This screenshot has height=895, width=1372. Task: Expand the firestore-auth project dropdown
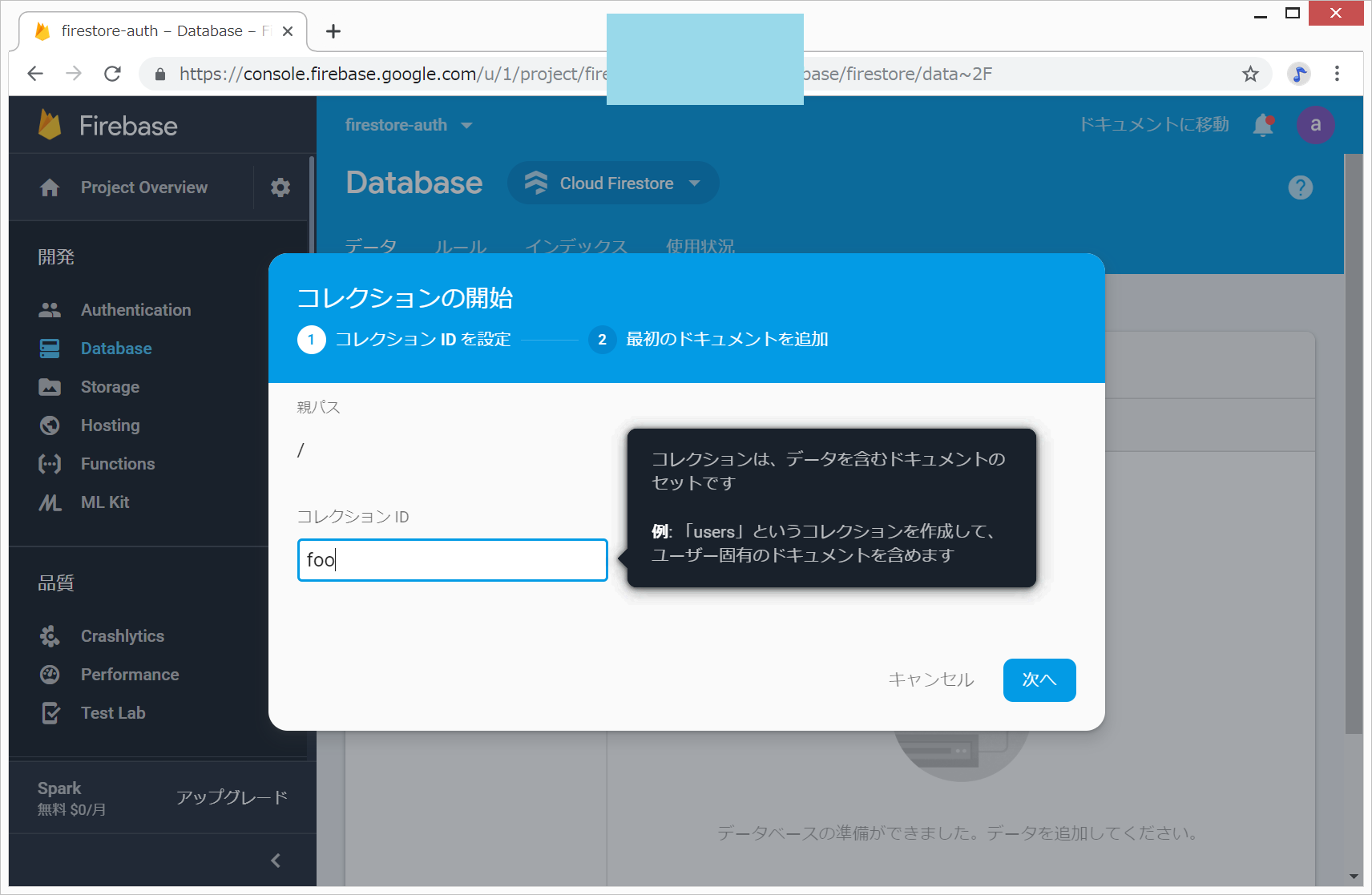(409, 125)
